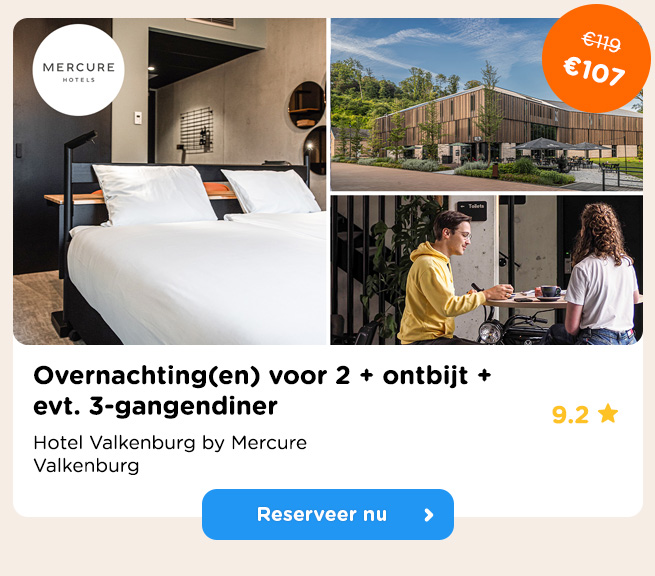Click the coffee cup on the table

(x=550, y=292)
